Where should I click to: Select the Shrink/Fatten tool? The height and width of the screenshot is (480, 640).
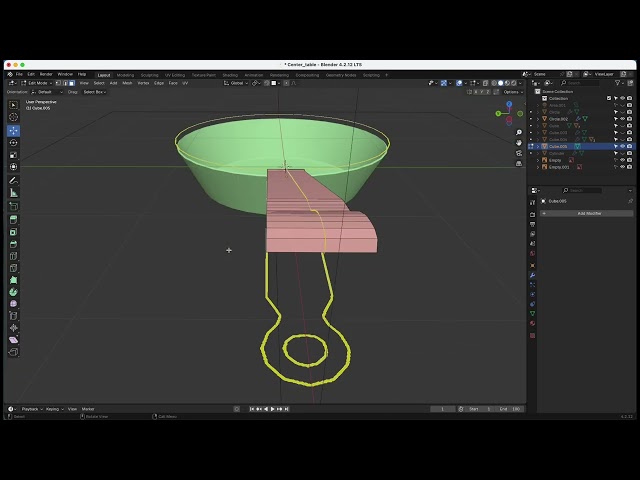coord(13,328)
